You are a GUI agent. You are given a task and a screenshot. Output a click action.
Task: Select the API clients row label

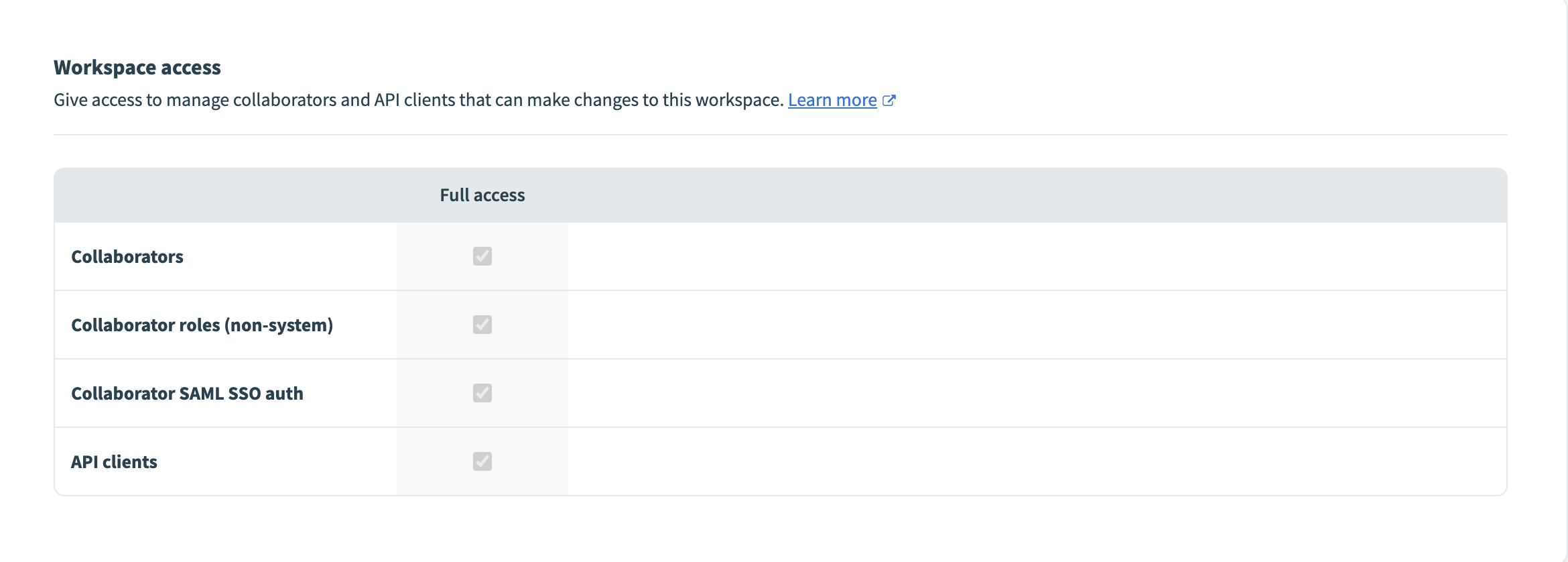point(114,462)
